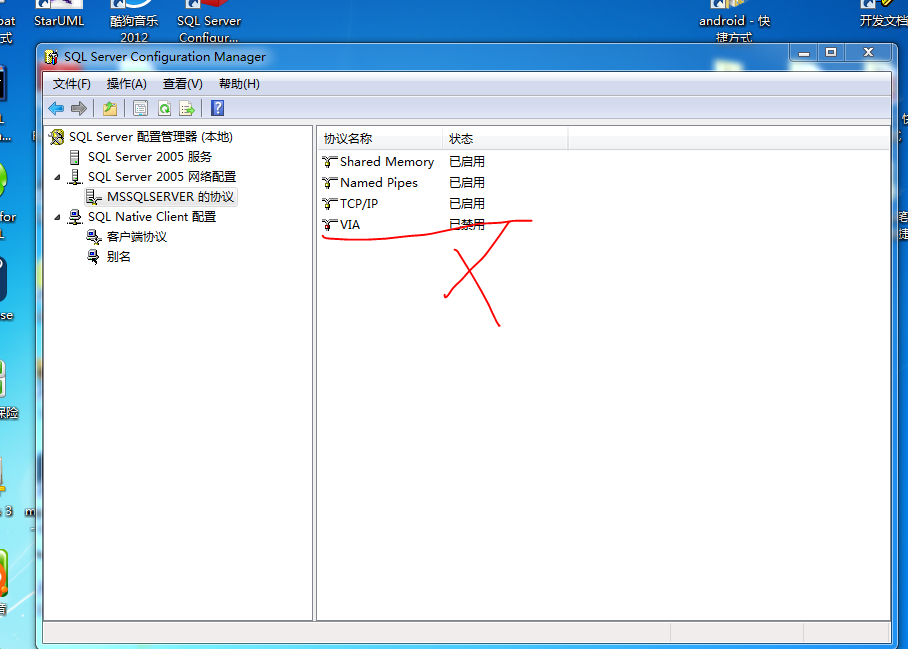Click the 开发文档 desktop shortcut
This screenshot has height=649, width=908.
[883, 14]
